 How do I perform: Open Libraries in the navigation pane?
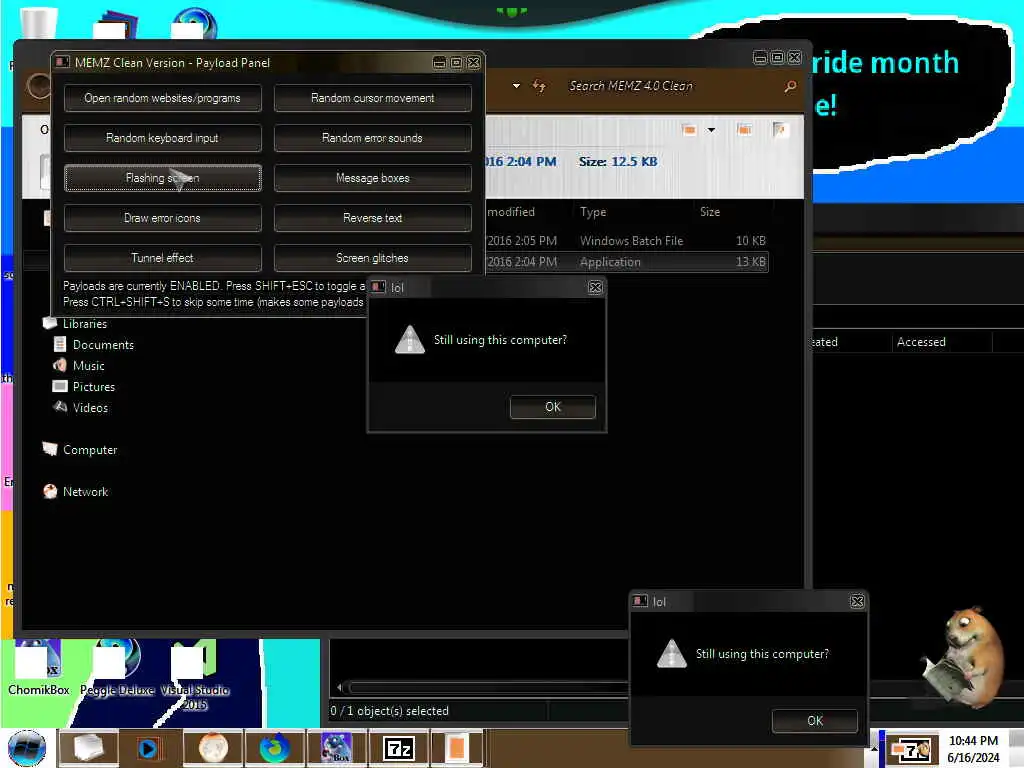84,324
